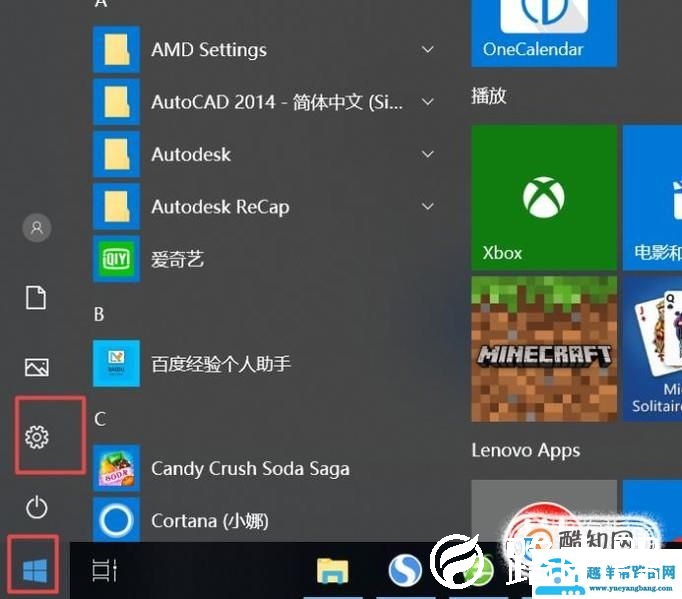
Task: Open the Xbox tile
Action: pos(544,197)
